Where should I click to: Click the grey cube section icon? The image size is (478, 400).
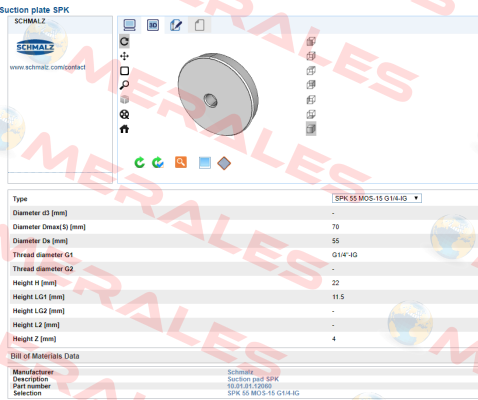[124, 99]
